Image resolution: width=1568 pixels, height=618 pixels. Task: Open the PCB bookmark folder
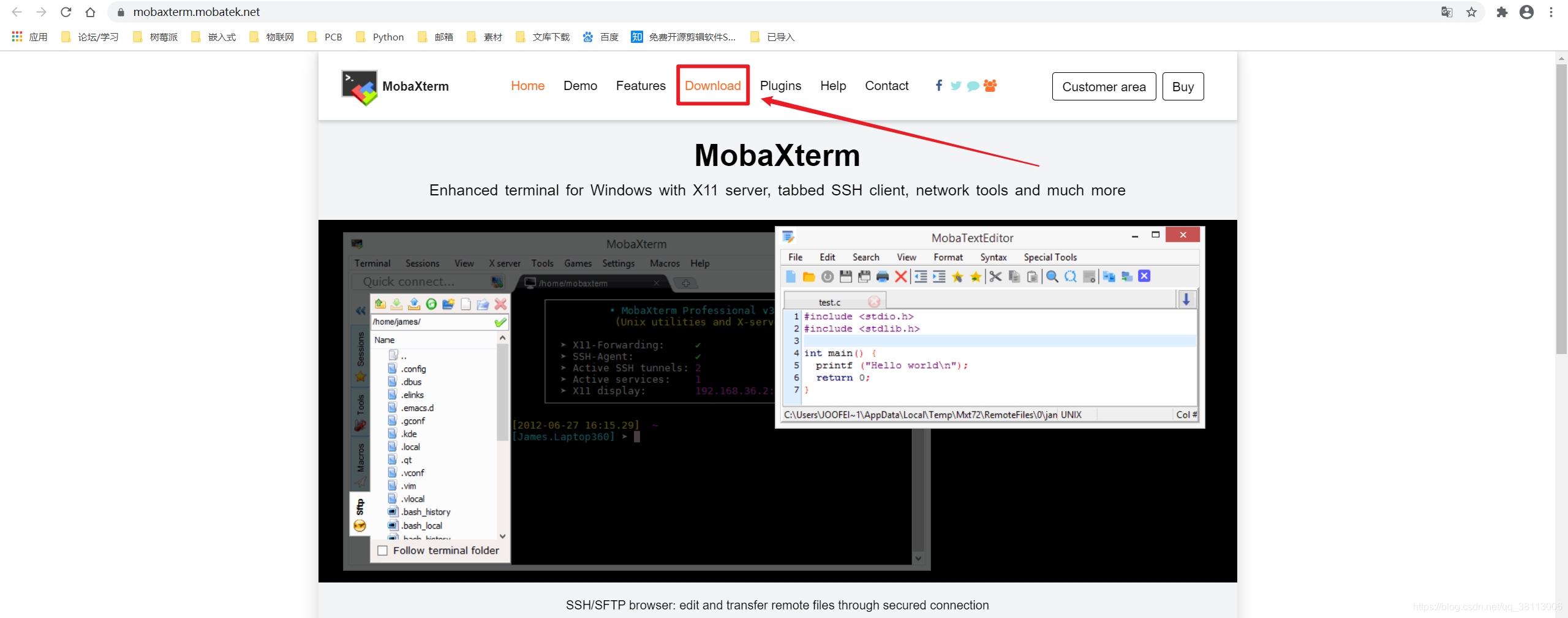pos(325,37)
